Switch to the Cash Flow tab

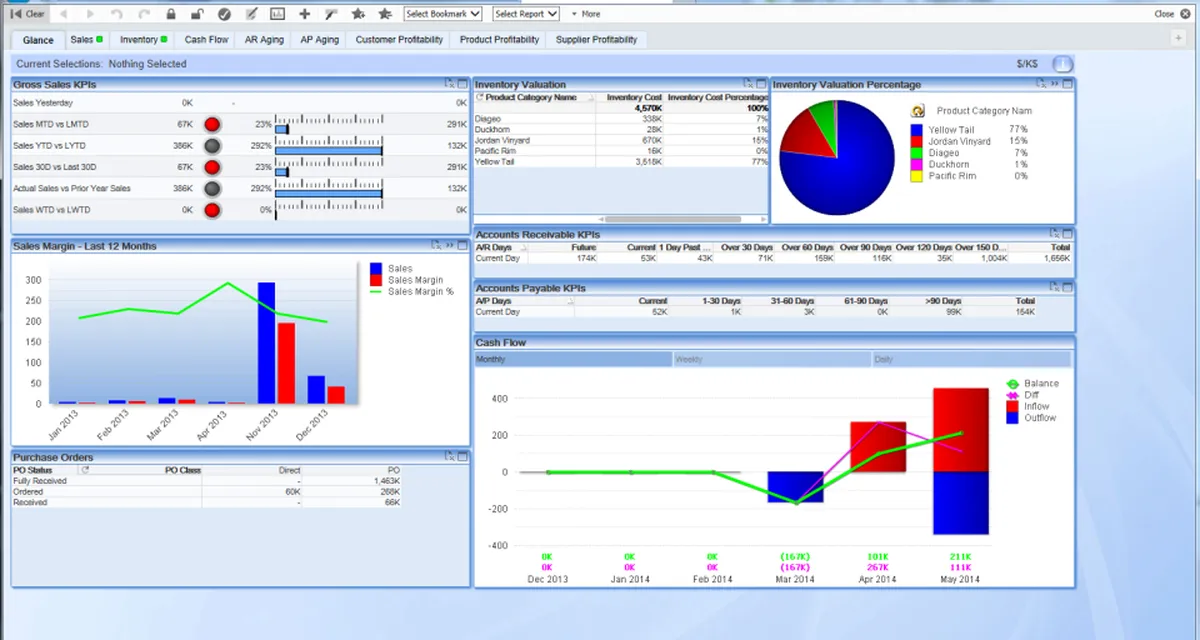pos(206,40)
